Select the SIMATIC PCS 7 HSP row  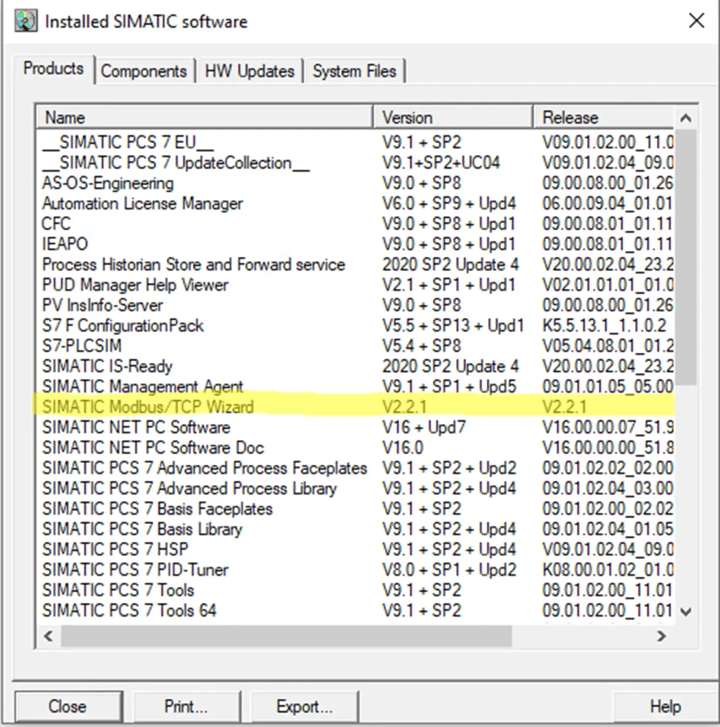click(355, 550)
